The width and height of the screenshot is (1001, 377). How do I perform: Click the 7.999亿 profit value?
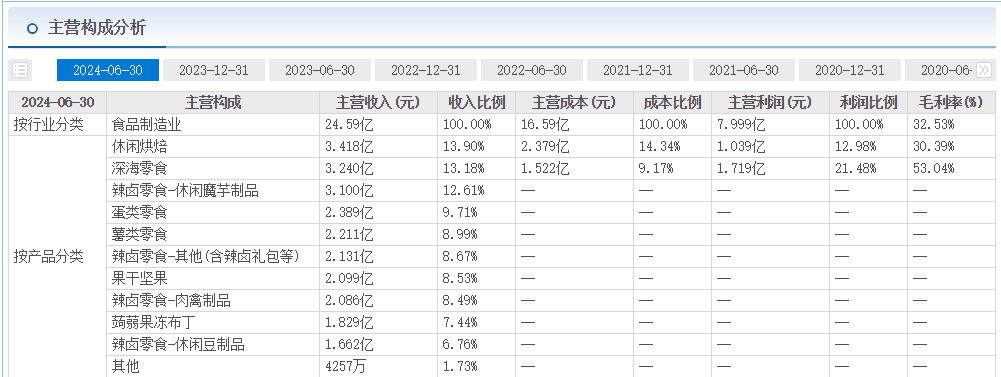[x=741, y=124]
